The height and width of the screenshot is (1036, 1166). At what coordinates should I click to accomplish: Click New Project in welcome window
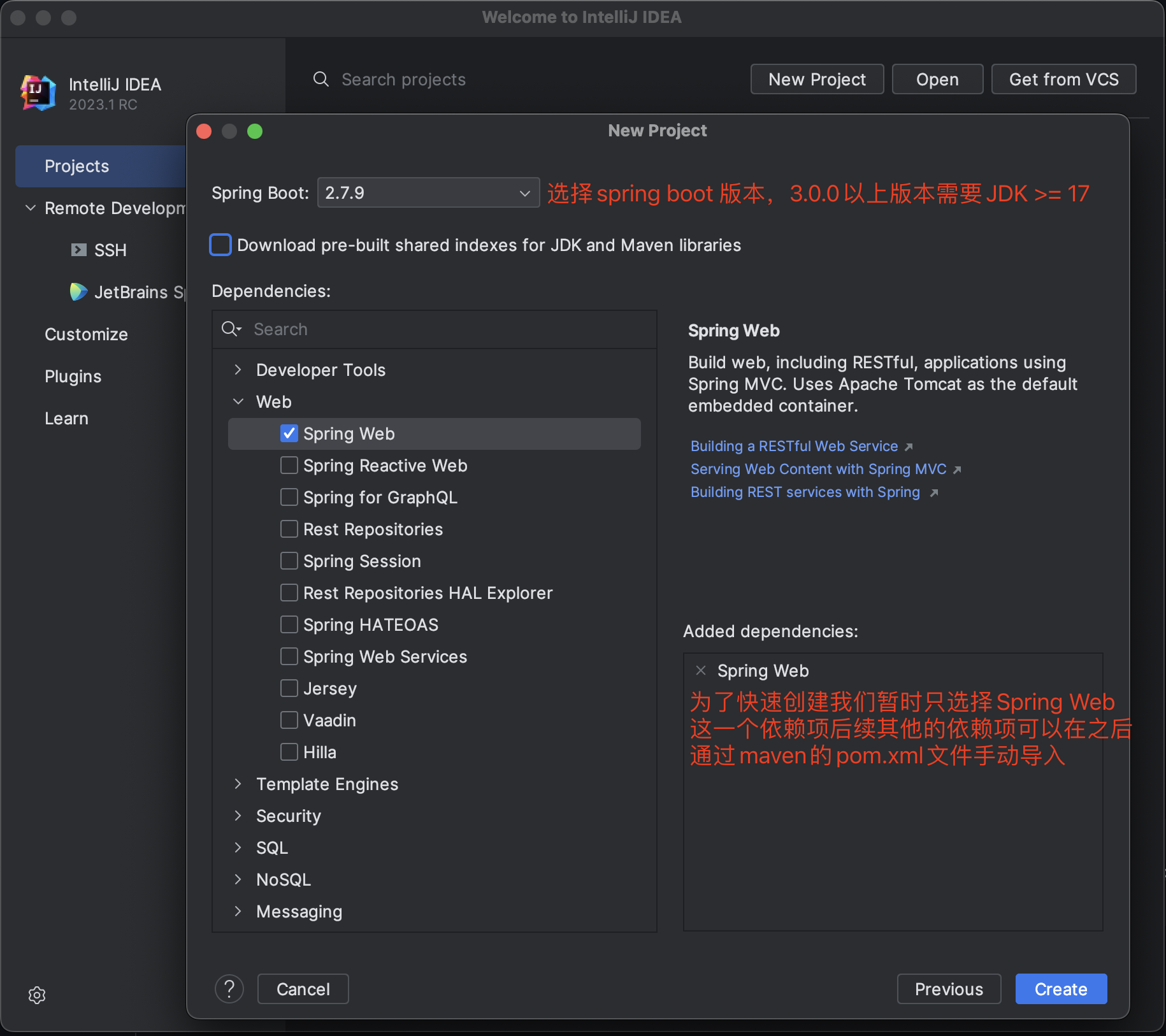click(817, 79)
